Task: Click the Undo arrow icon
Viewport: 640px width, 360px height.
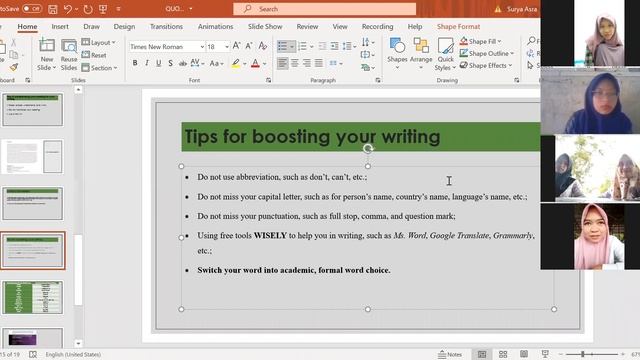Action: point(68,9)
